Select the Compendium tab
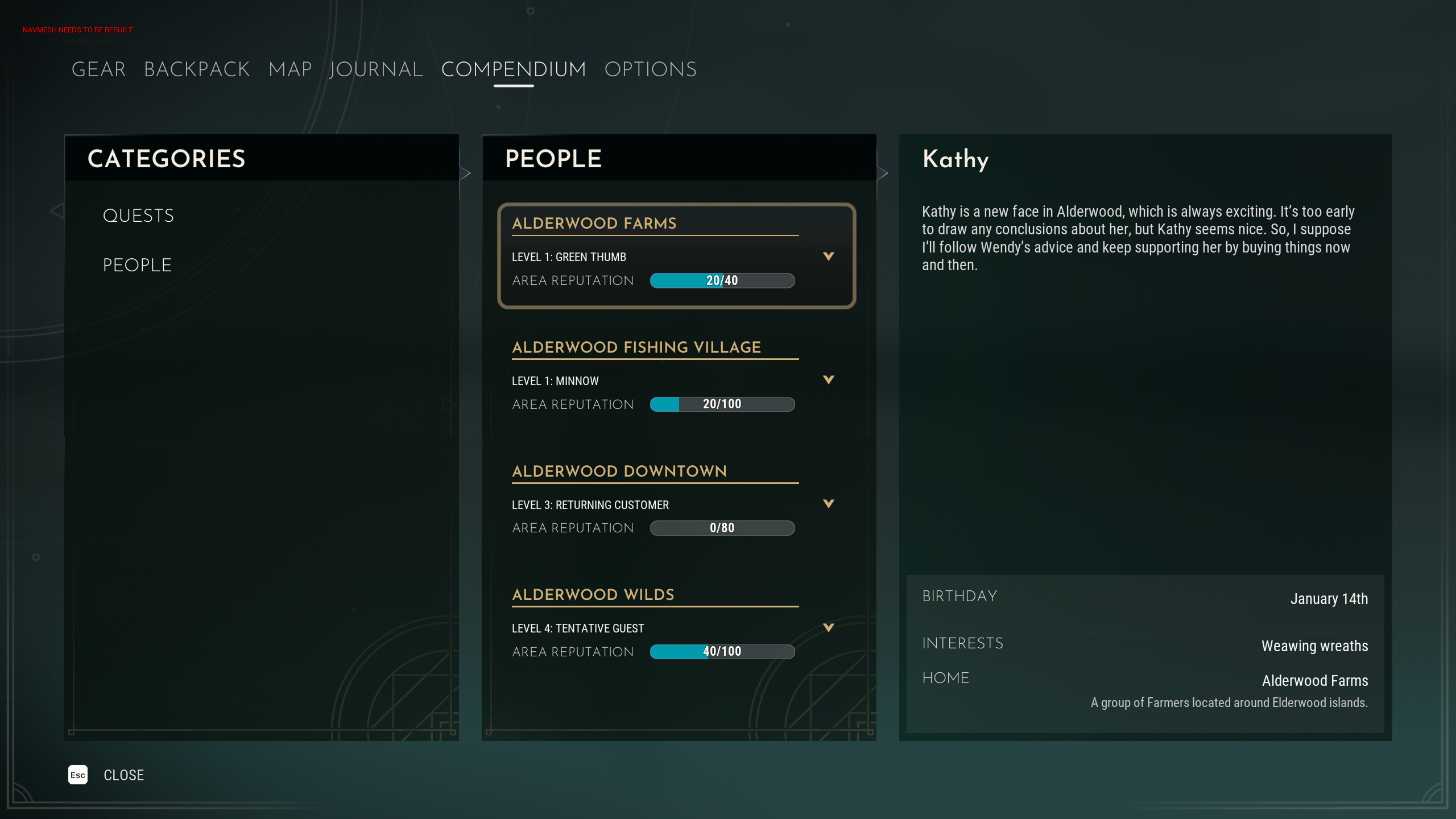Screen dimensions: 1456x819 (x=514, y=69)
